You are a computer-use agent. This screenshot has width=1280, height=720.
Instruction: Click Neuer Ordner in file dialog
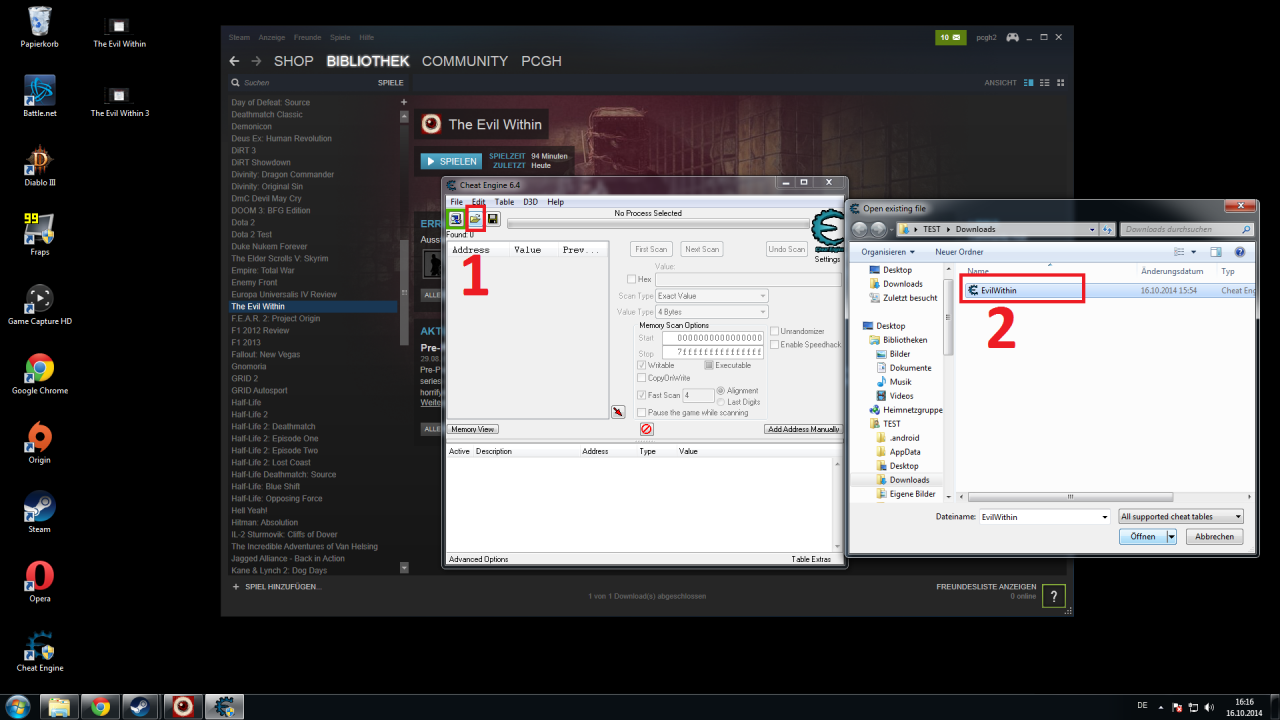click(x=959, y=252)
